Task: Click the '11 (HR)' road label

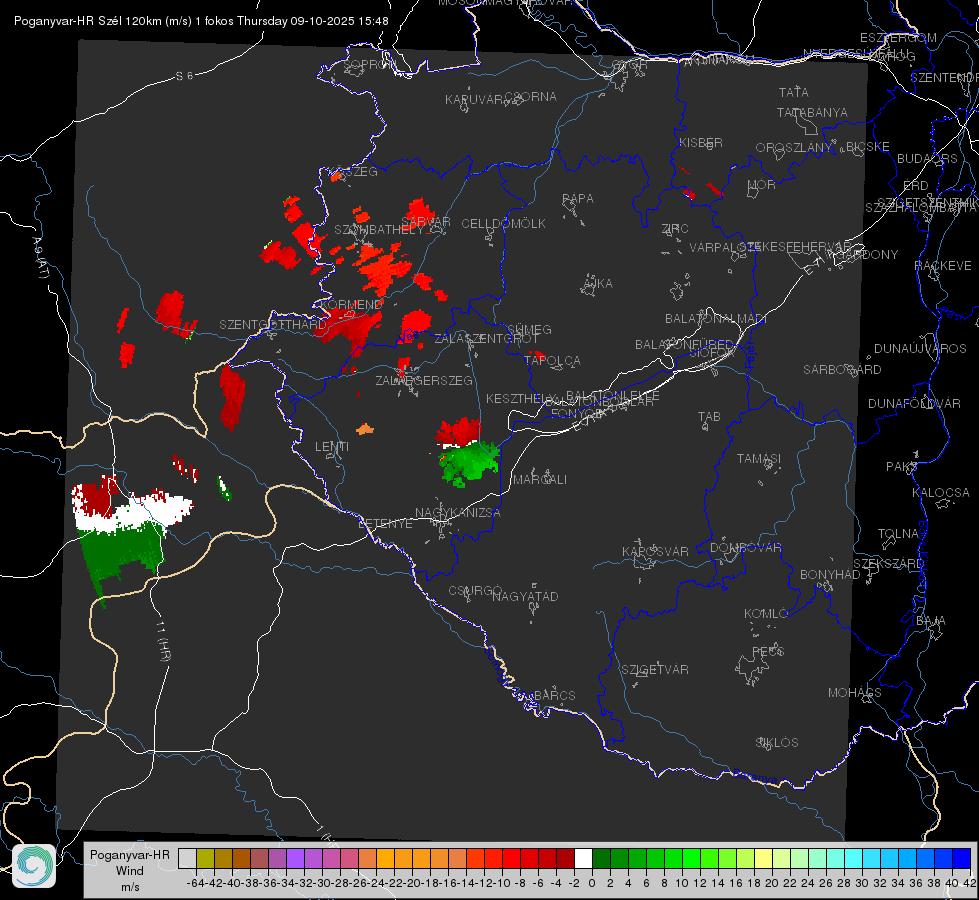Action: tap(162, 641)
